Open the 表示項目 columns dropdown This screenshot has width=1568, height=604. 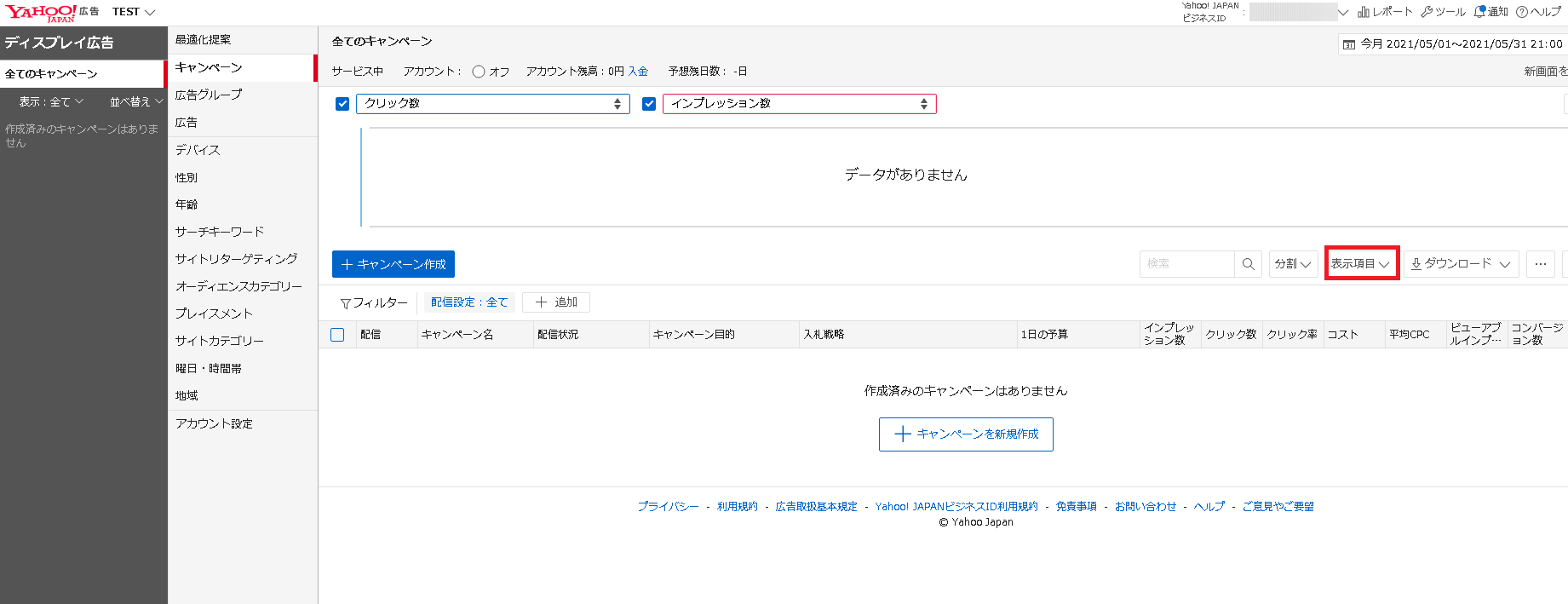point(1361,264)
